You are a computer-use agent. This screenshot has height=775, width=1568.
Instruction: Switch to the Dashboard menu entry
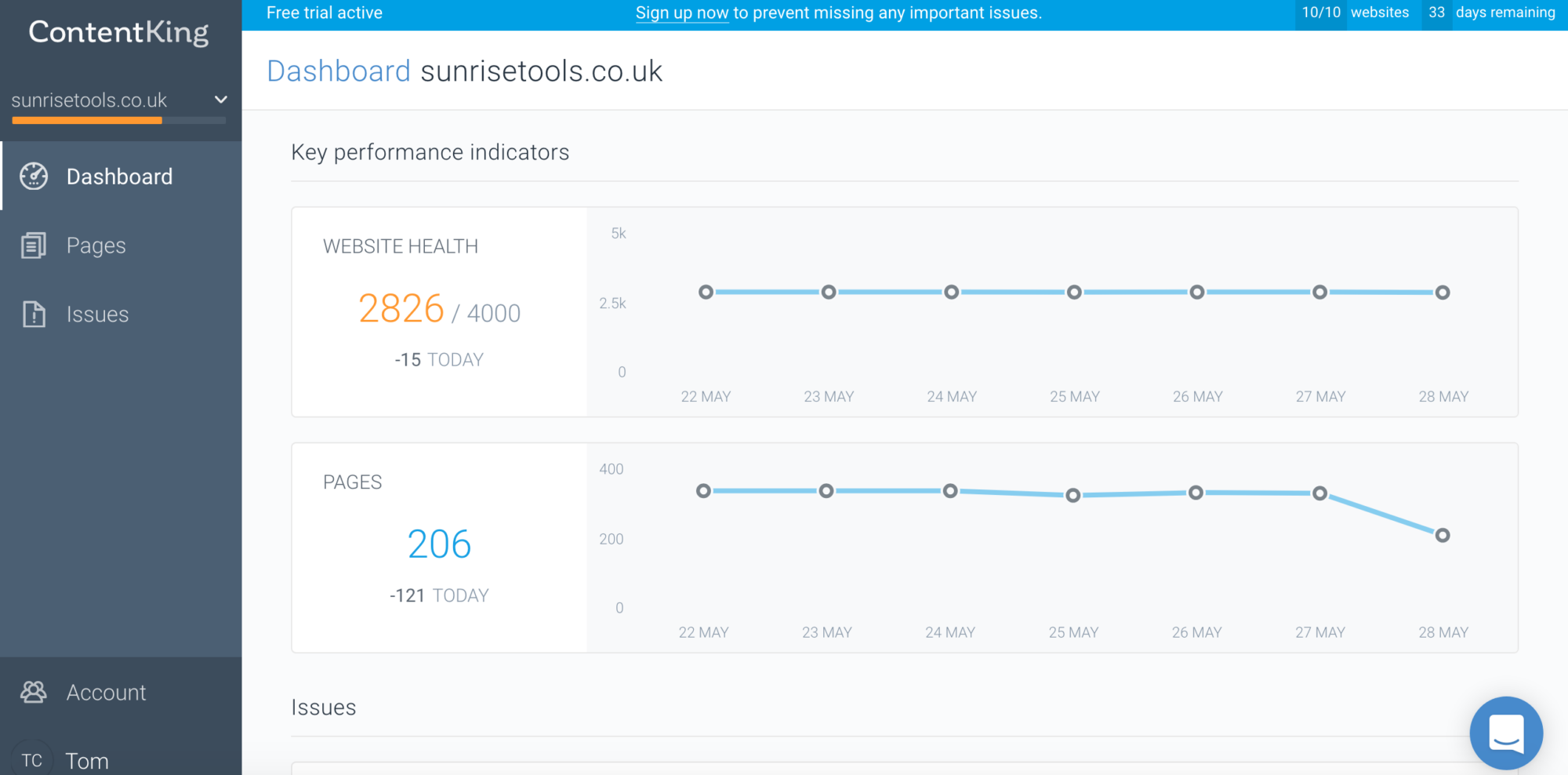pos(119,176)
